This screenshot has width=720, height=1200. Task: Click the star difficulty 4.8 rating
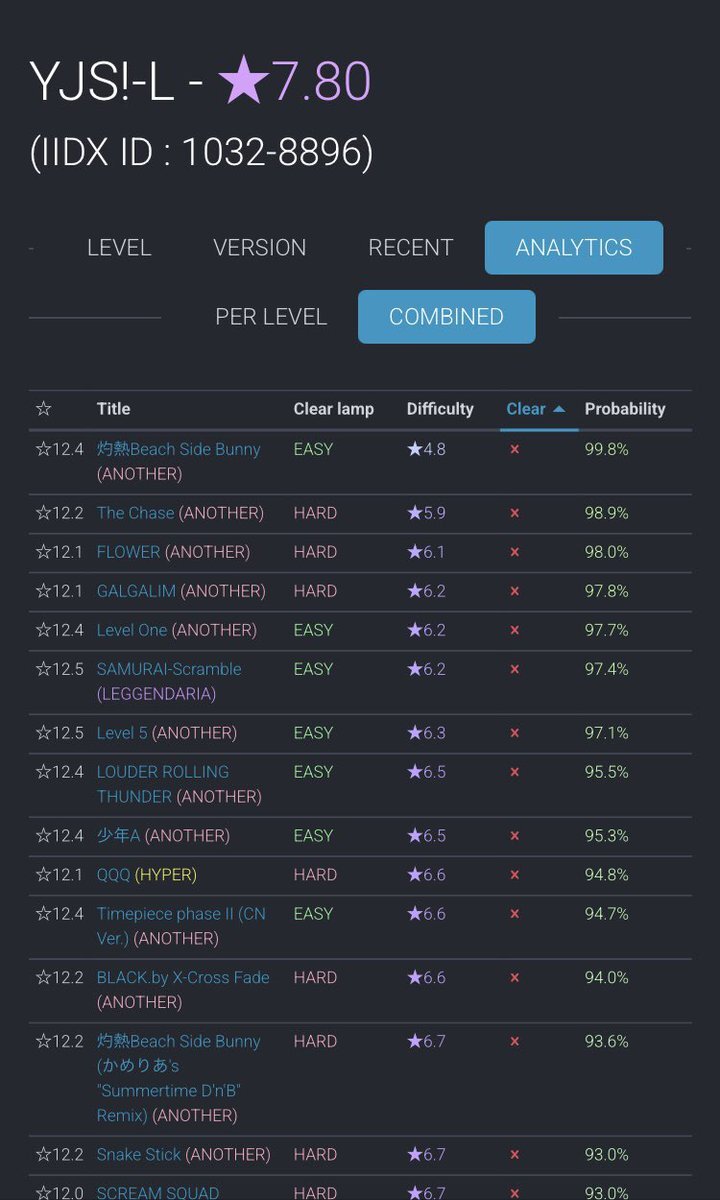click(426, 449)
